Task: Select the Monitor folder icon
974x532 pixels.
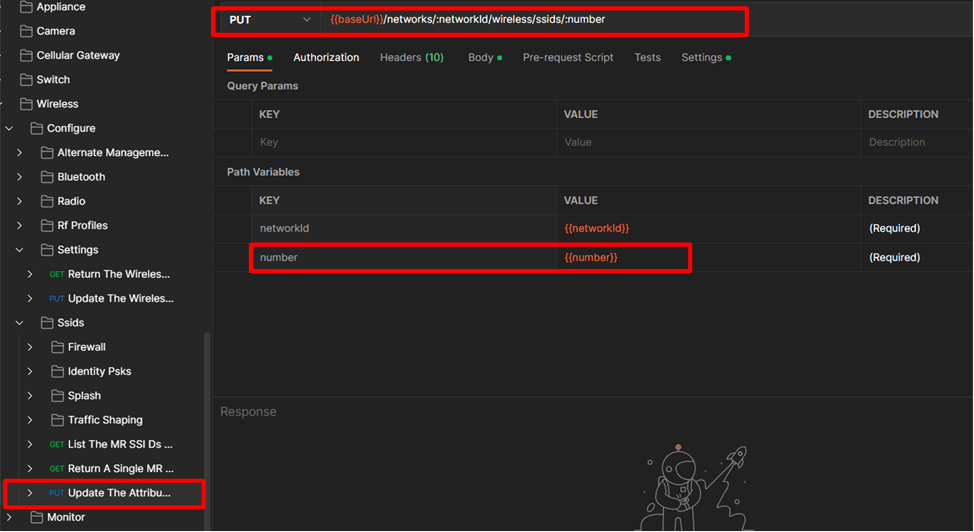Action: coord(37,517)
